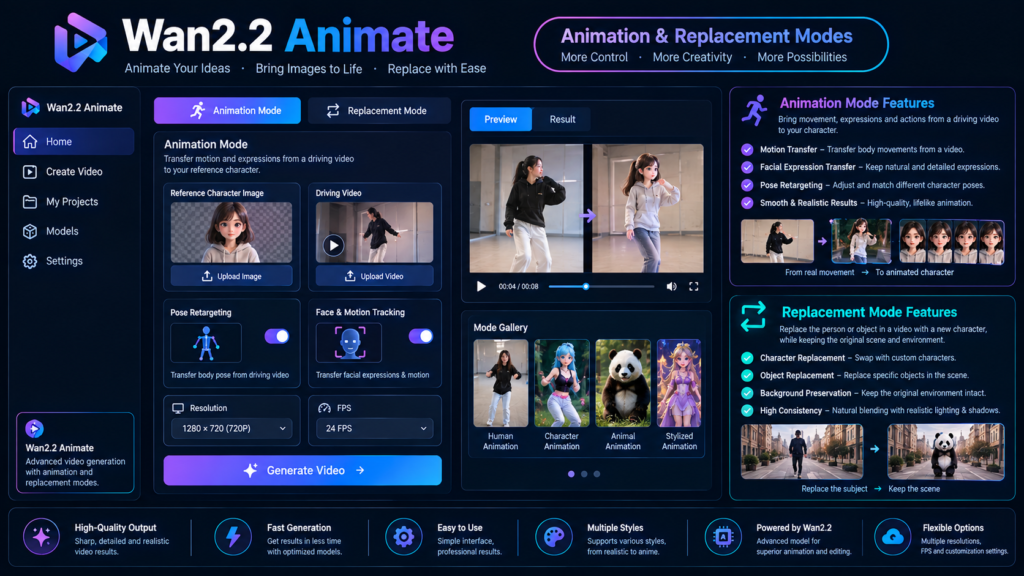Click the Easy to Use gear icon
The image size is (1024, 576).
[x=404, y=537]
